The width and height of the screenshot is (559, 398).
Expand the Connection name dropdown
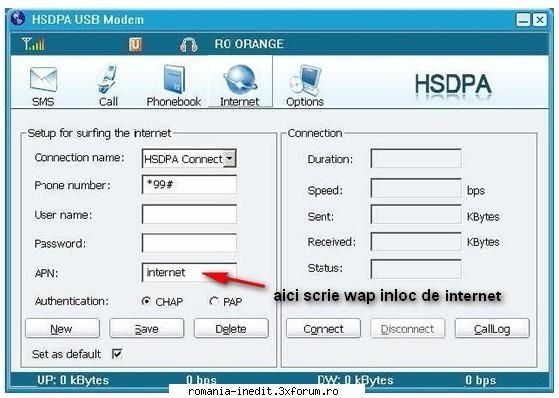(230, 158)
